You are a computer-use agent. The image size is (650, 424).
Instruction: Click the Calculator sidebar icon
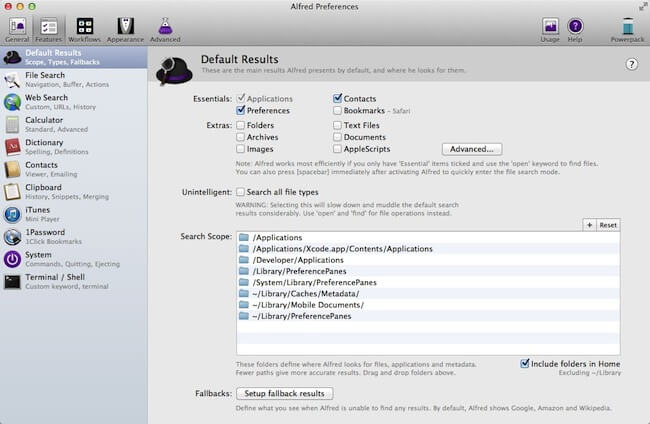pyautogui.click(x=12, y=124)
